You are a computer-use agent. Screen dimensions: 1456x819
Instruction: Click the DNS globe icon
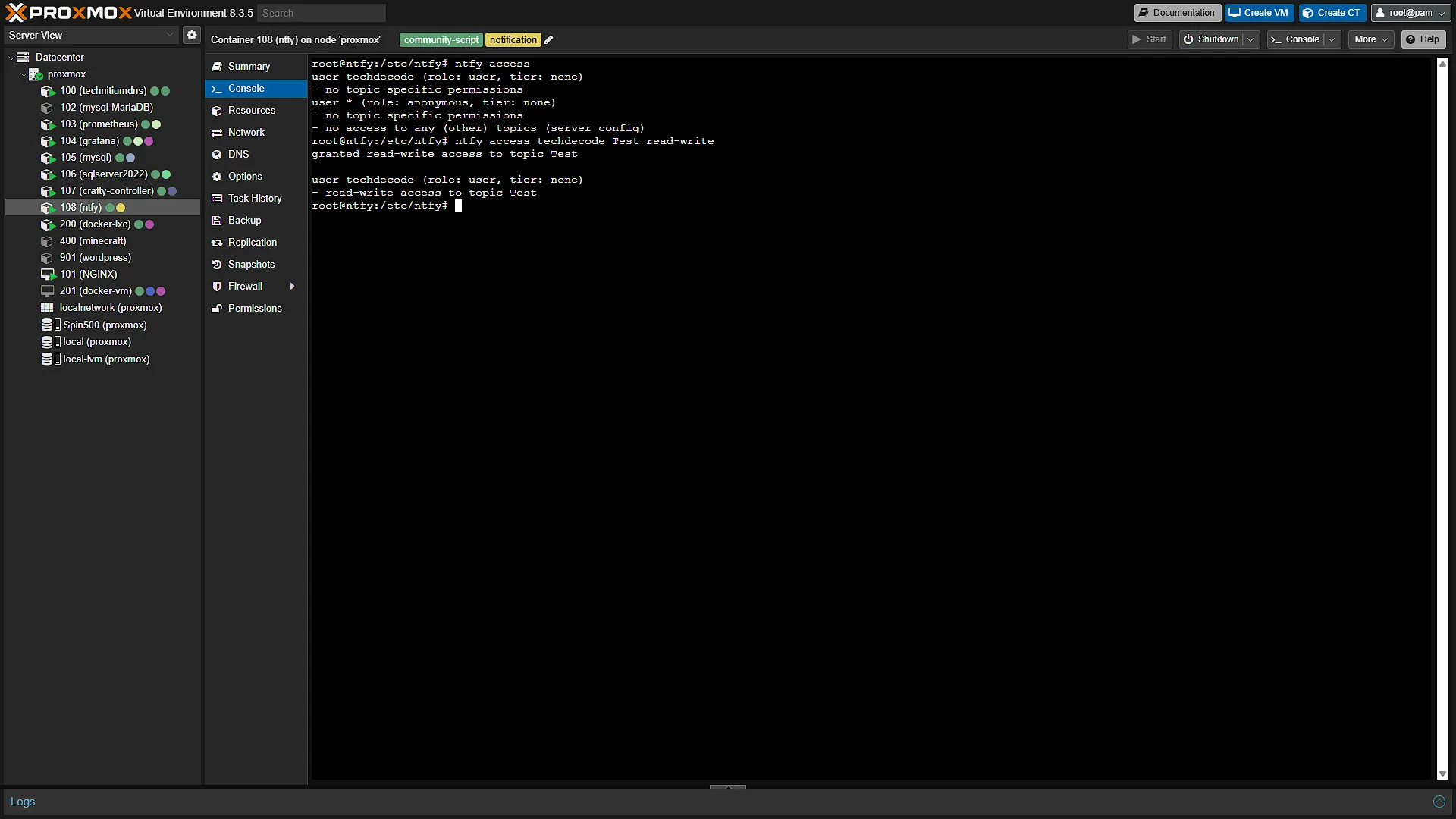pyautogui.click(x=217, y=155)
